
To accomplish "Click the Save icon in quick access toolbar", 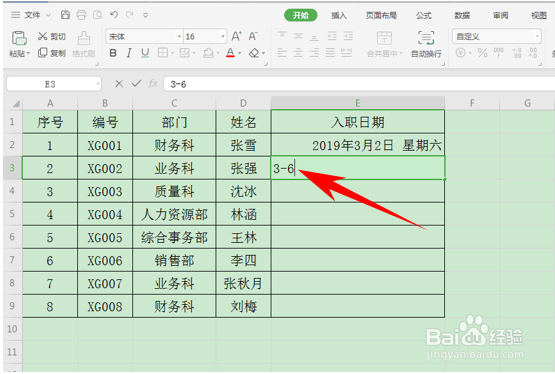I will click(x=65, y=15).
